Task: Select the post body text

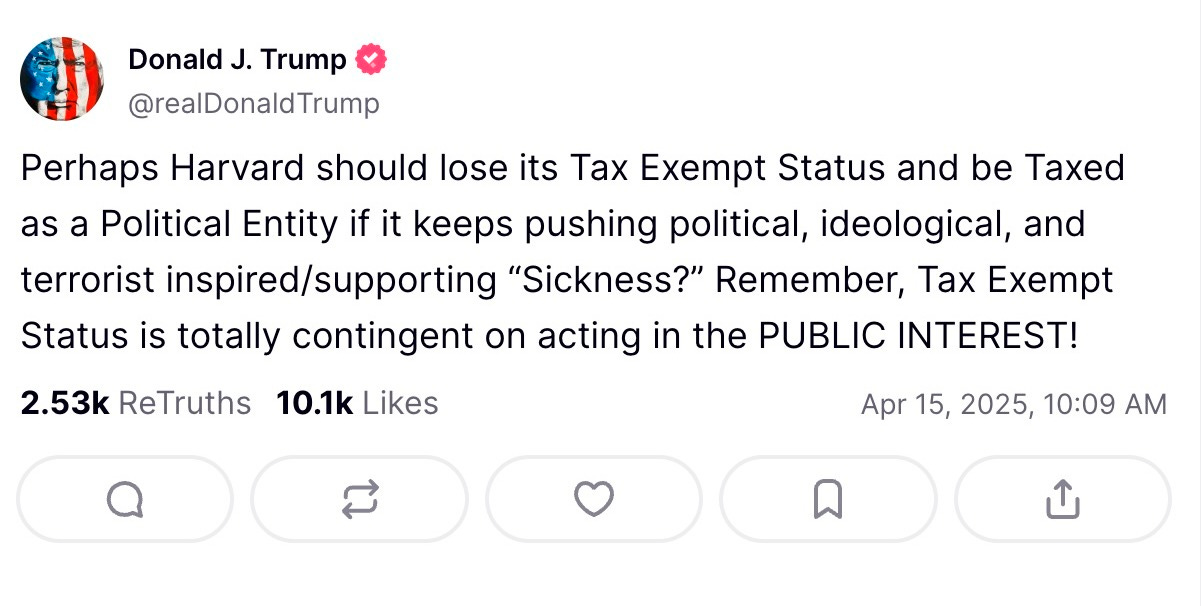Action: 570,250
